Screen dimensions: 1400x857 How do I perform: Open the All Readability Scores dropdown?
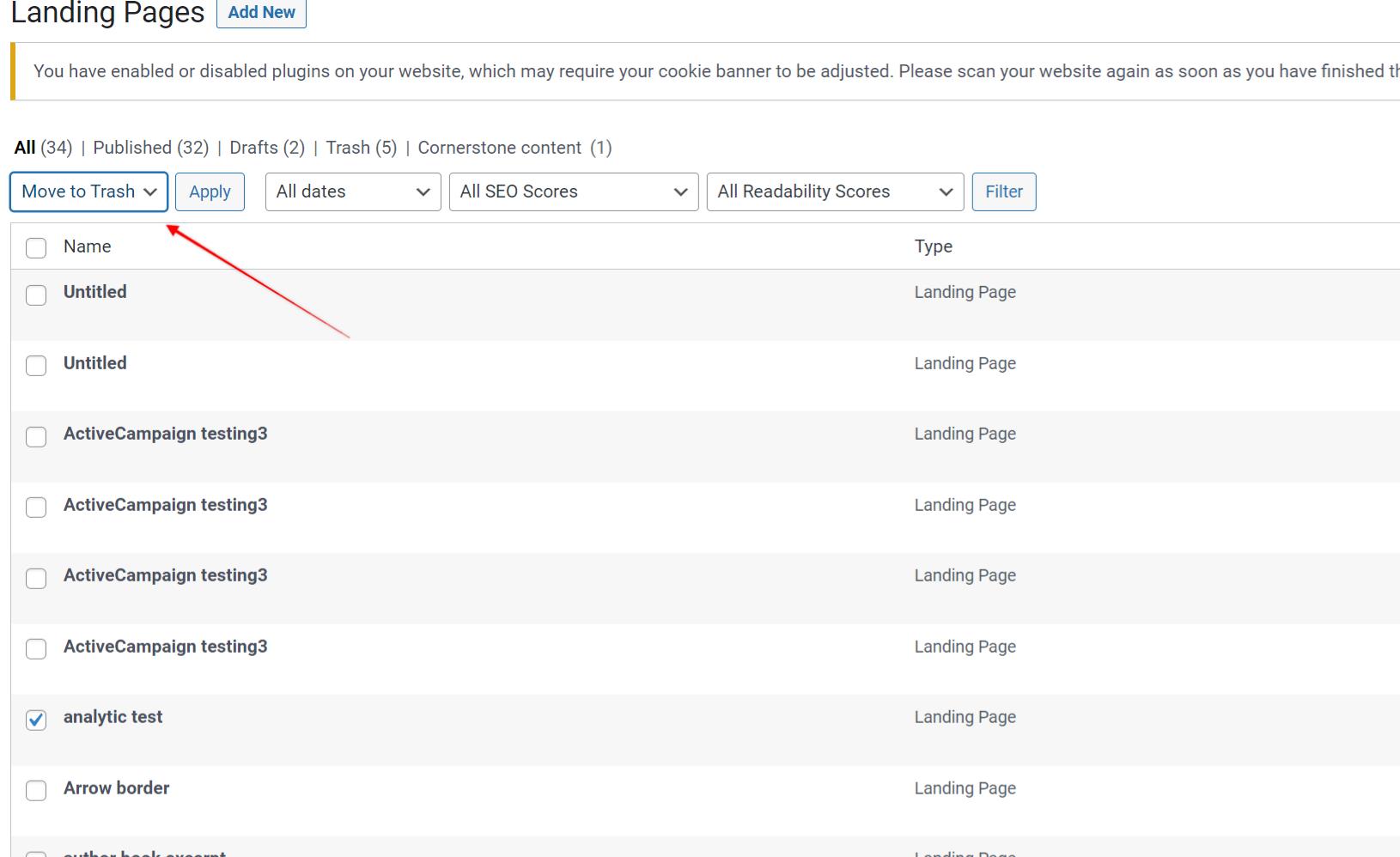(834, 191)
